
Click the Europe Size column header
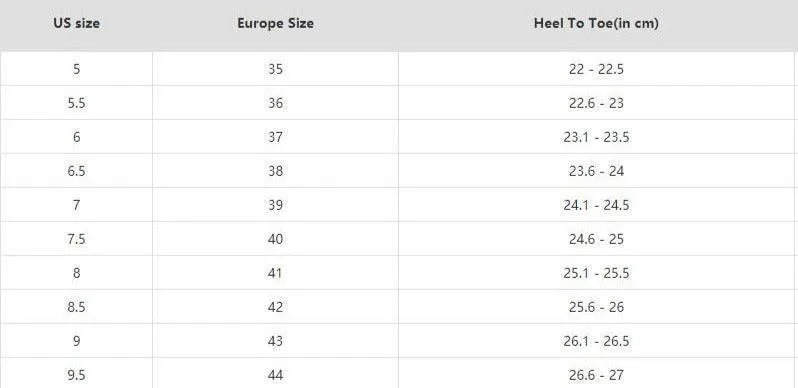click(x=275, y=23)
